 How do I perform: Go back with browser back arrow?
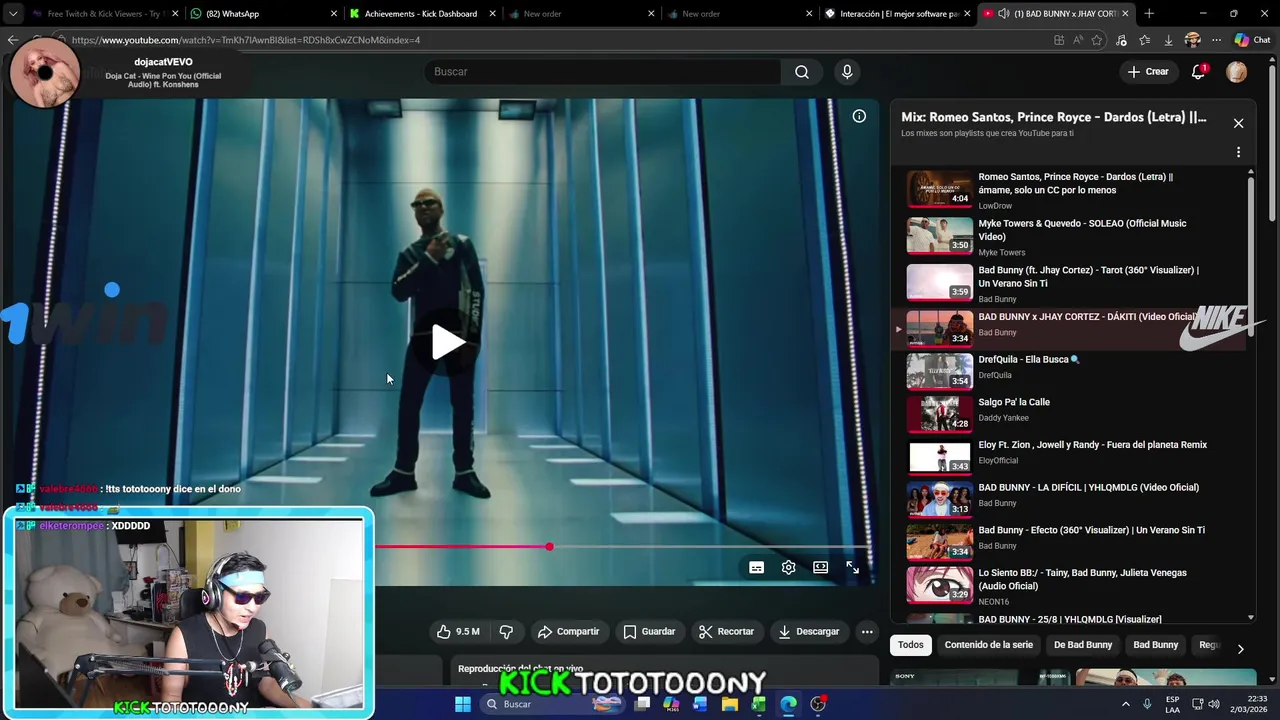pyautogui.click(x=12, y=40)
